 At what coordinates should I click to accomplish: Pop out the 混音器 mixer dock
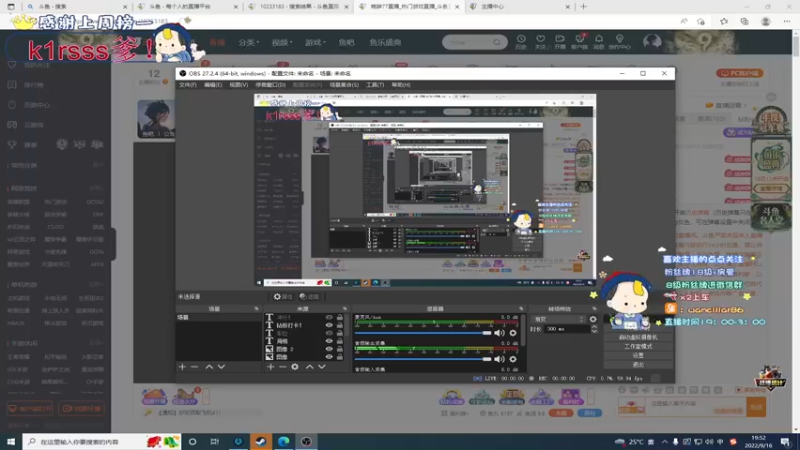tap(521, 309)
